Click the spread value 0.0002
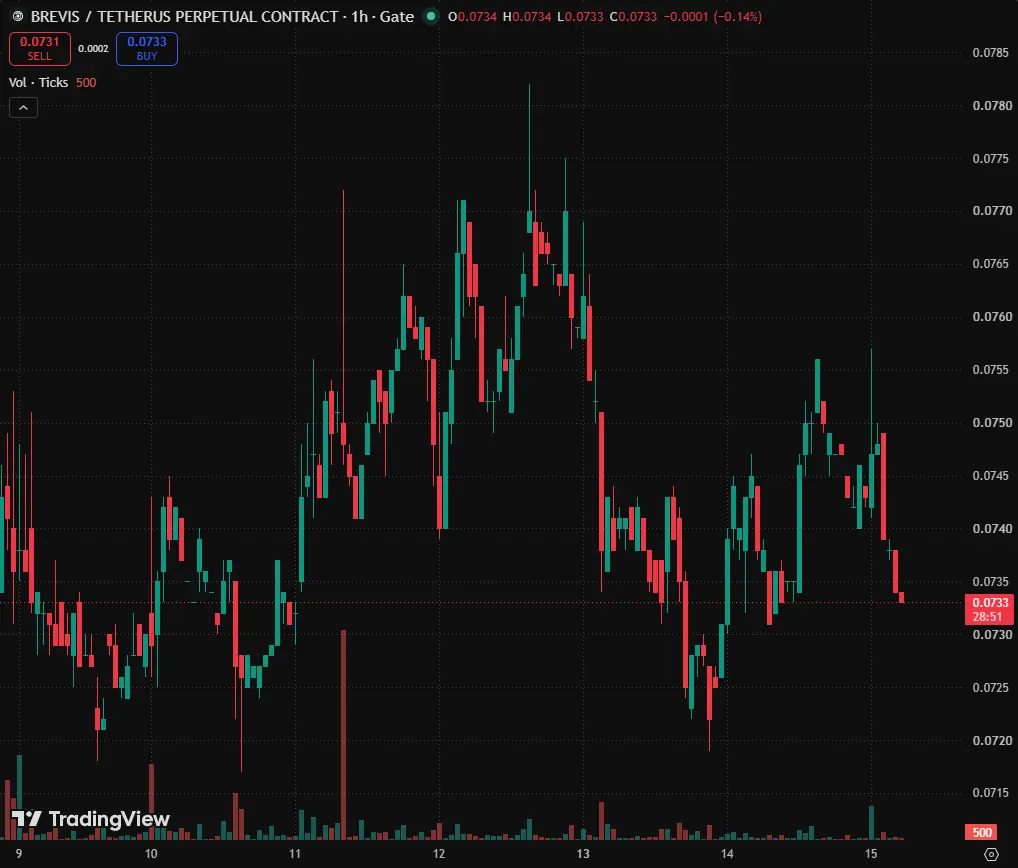 point(93,49)
